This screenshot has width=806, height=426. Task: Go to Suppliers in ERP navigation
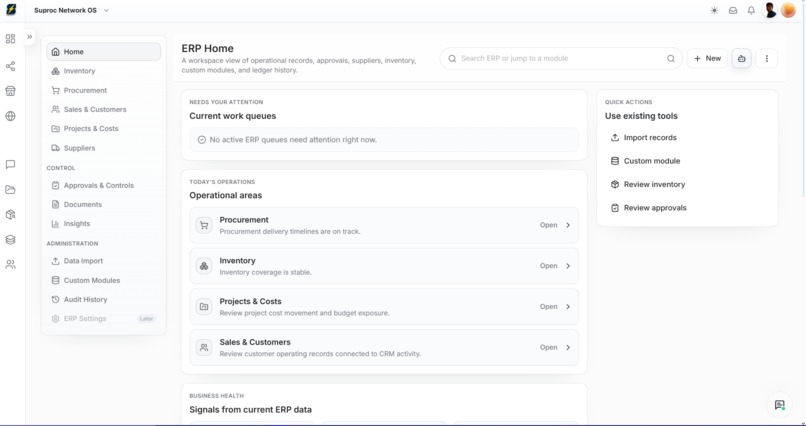103,148
